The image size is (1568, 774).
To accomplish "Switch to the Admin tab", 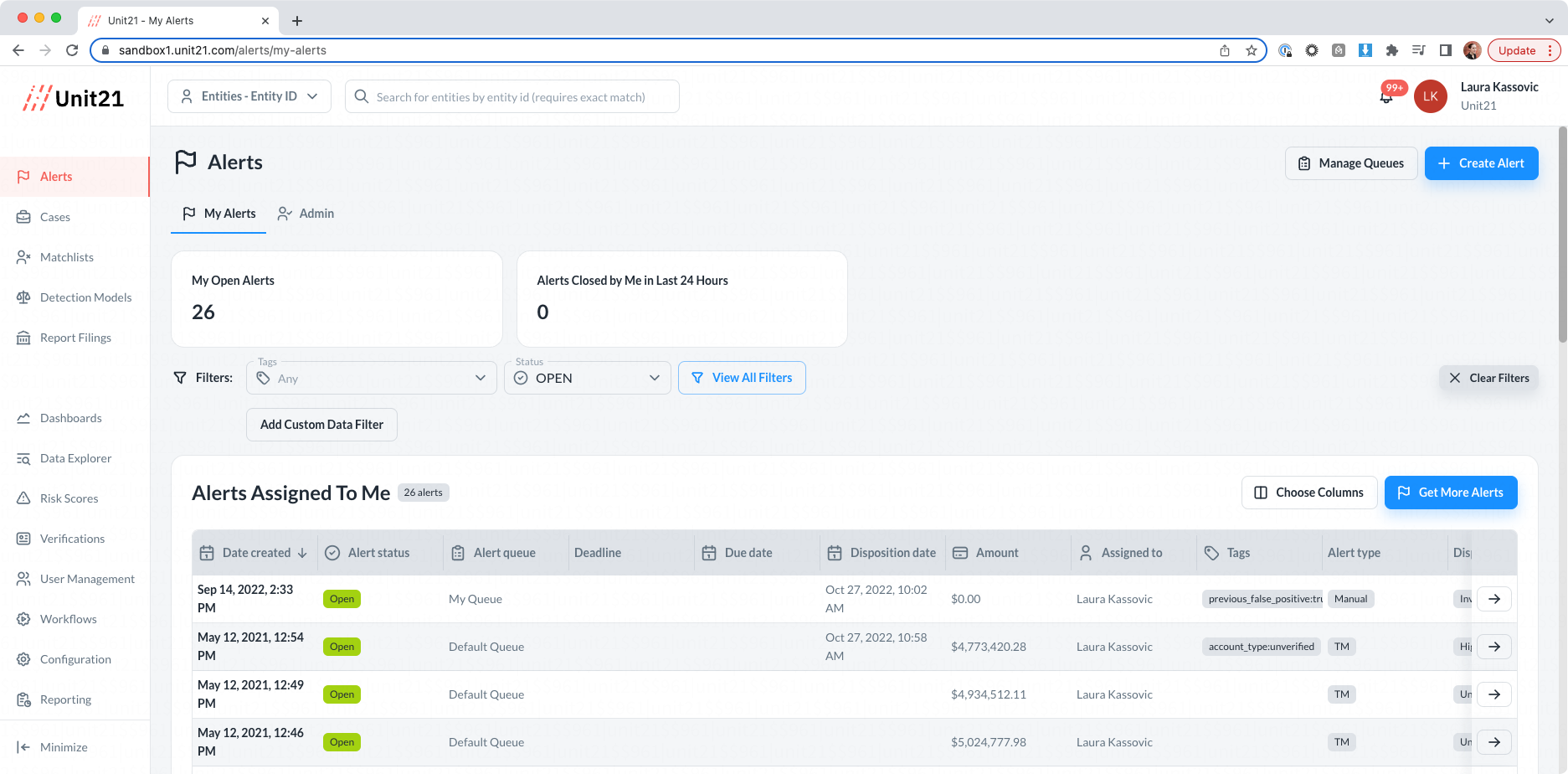I will pos(306,214).
